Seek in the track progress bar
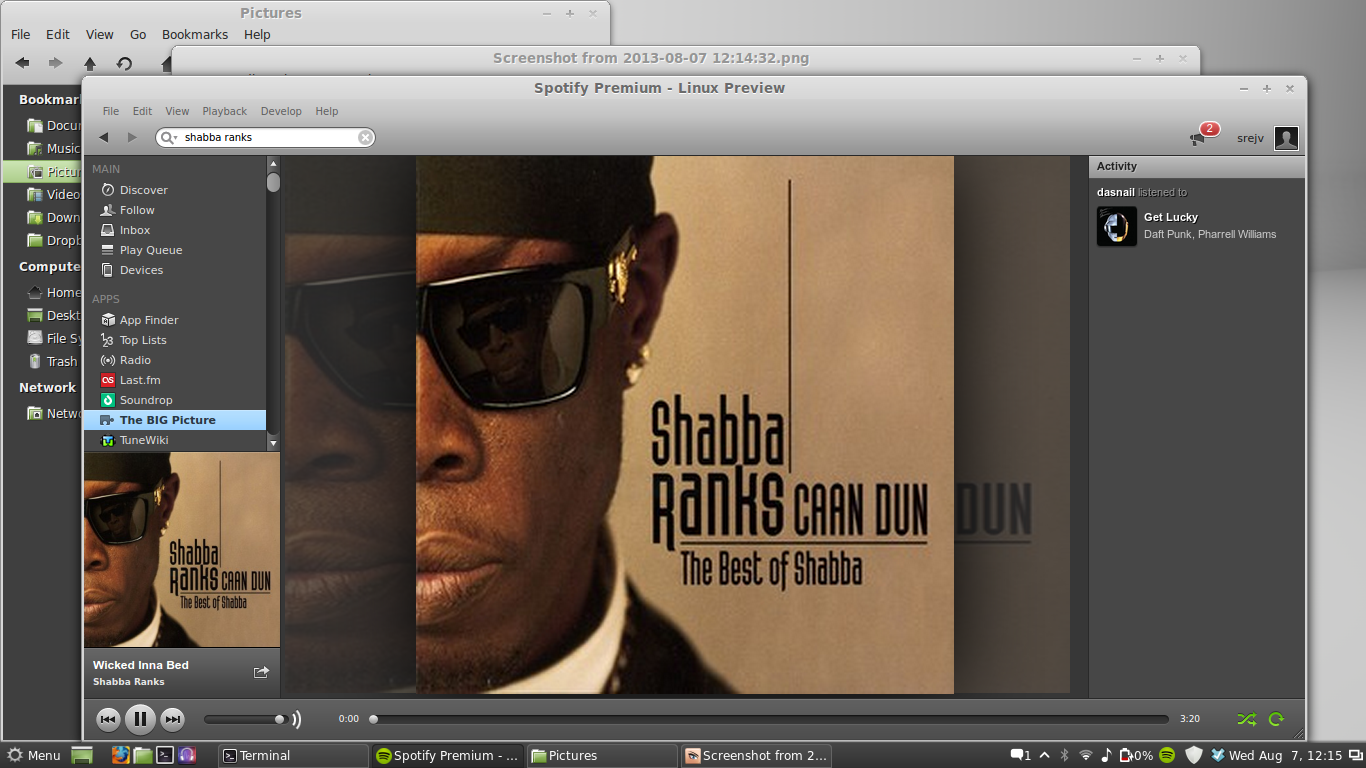Screen dimensions: 1366x768 coord(769,719)
